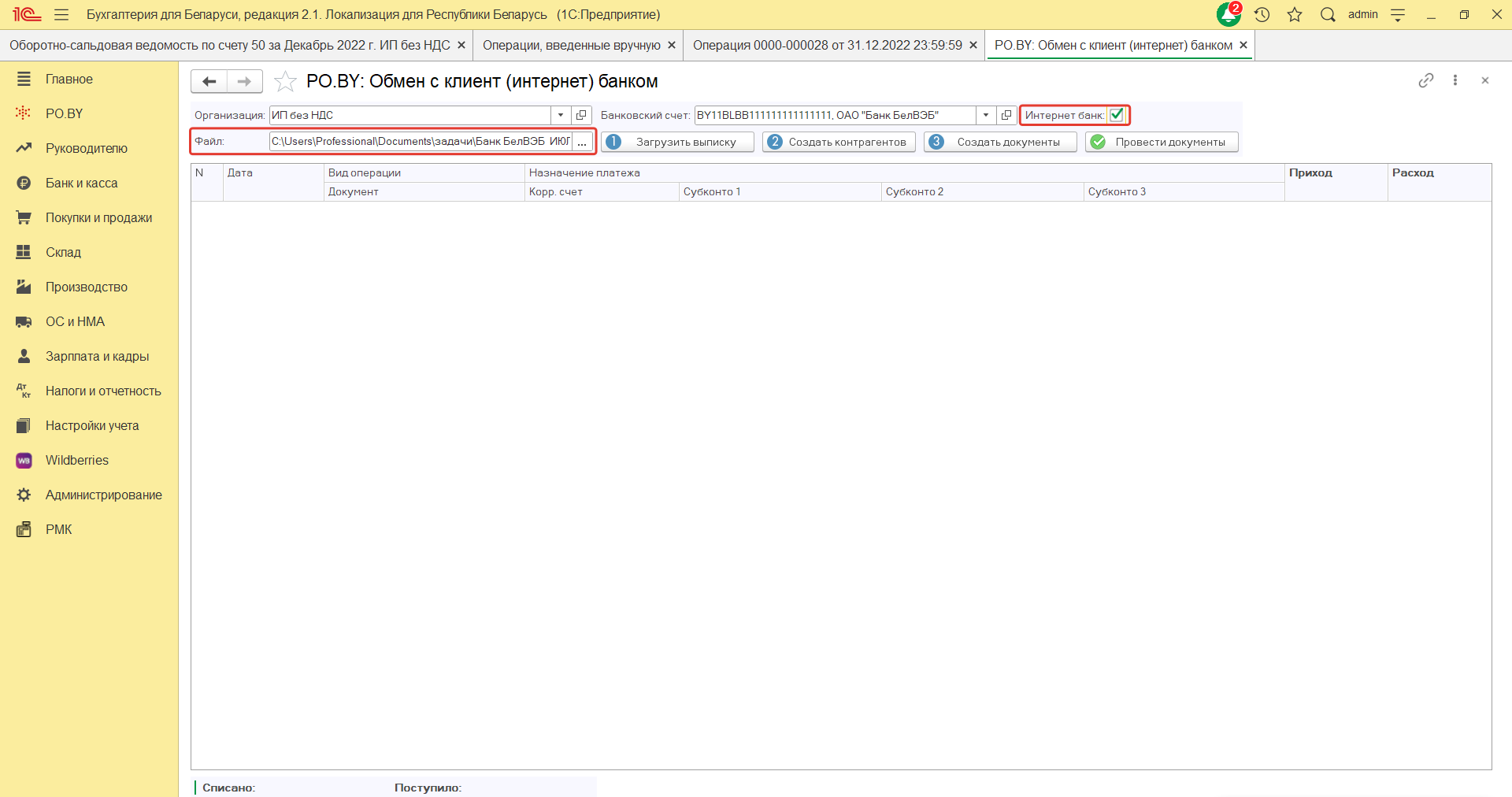Open service settings icon next to admin
1512x797 pixels.
(1398, 15)
